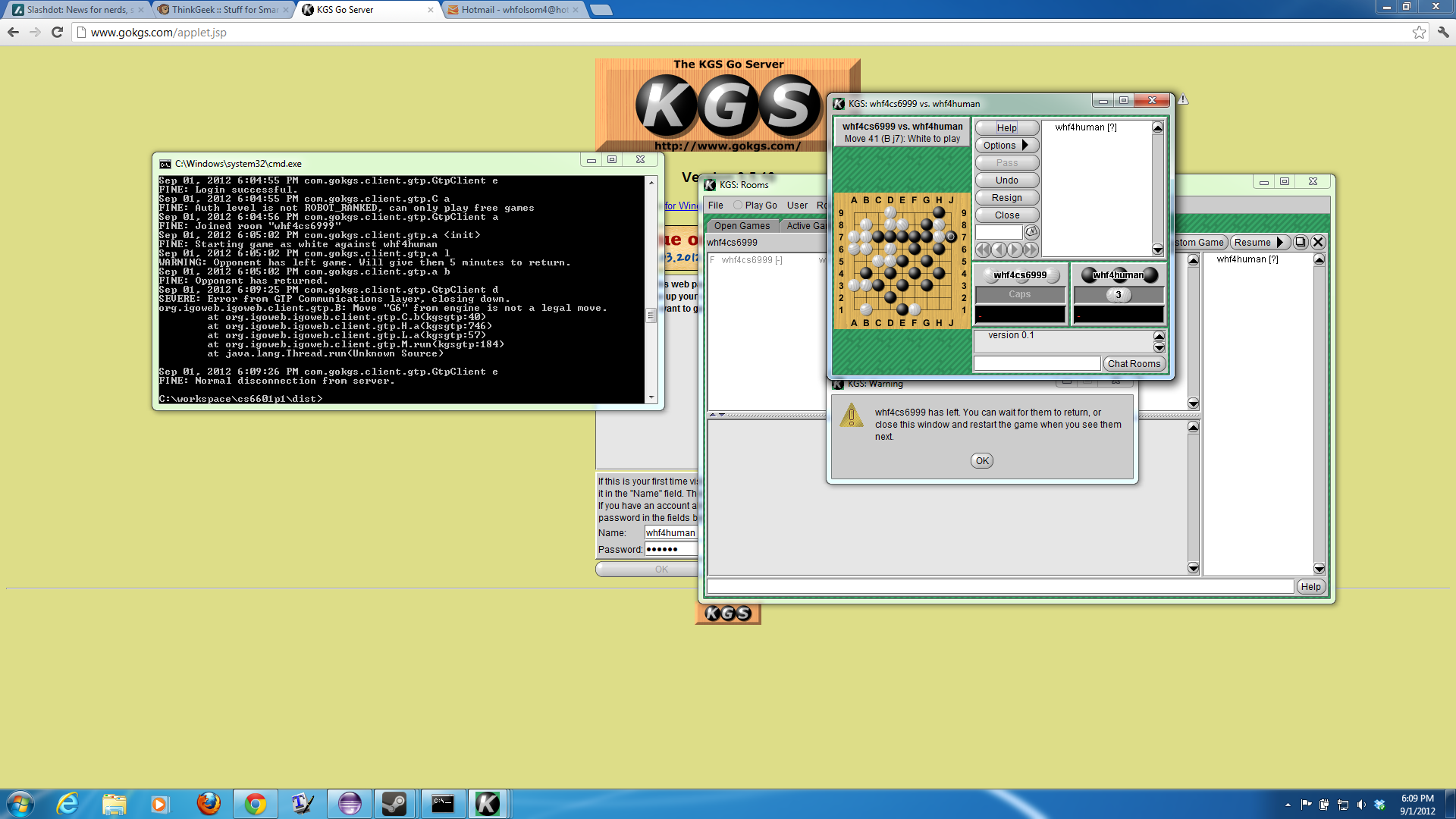Click the Chat Rooms button

(x=1133, y=364)
